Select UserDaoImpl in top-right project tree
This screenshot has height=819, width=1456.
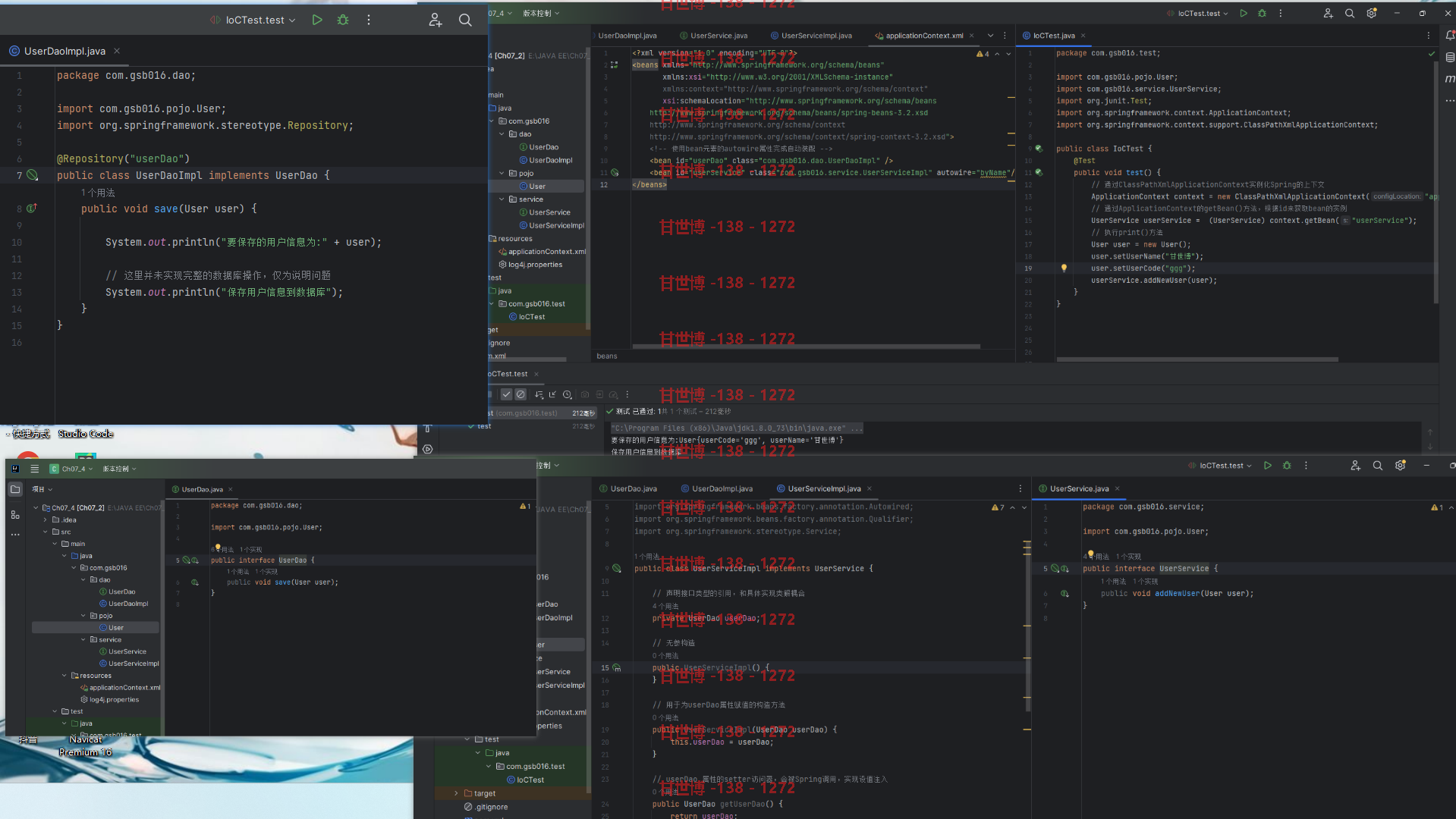coord(546,160)
